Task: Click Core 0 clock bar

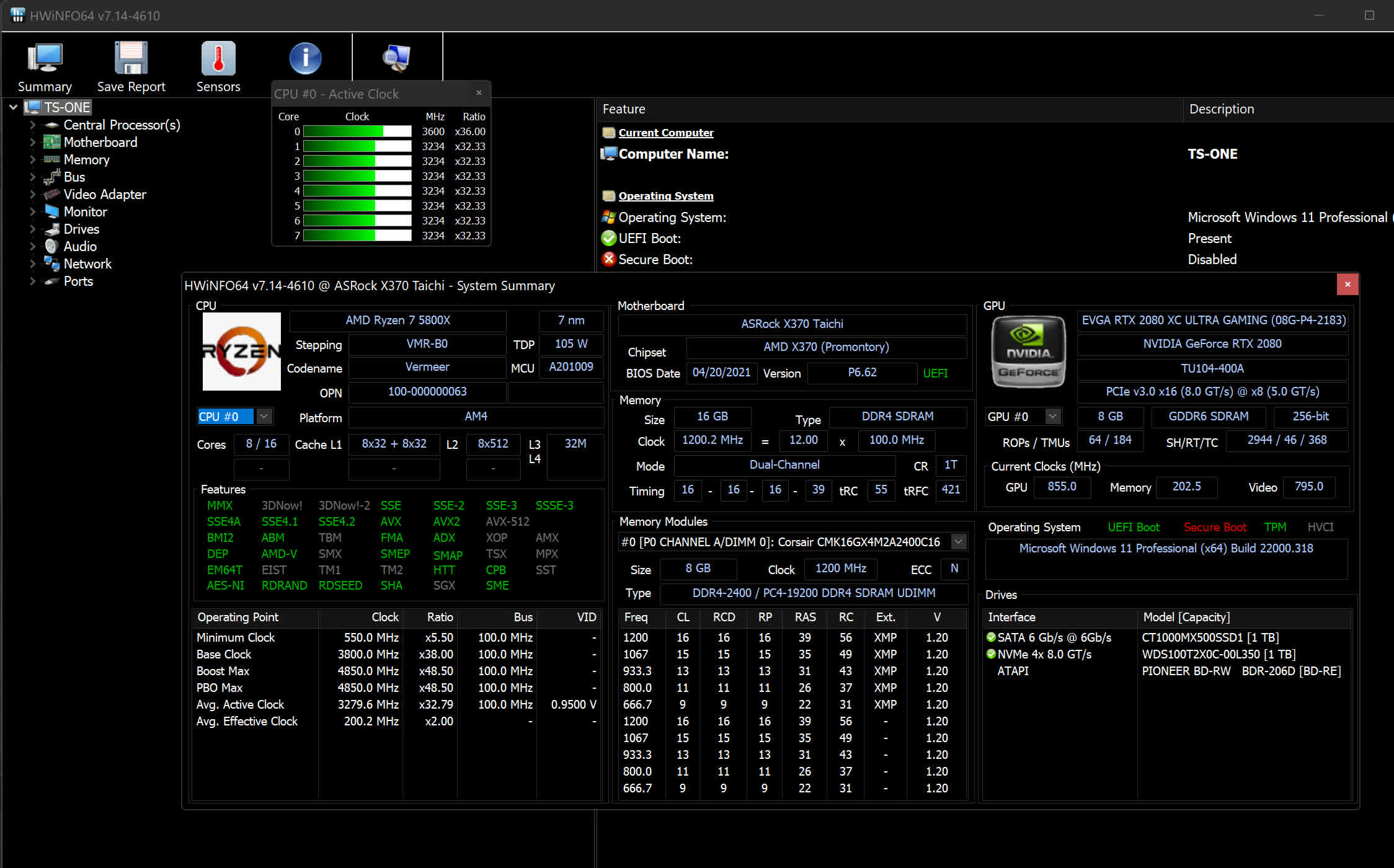Action: [357, 131]
